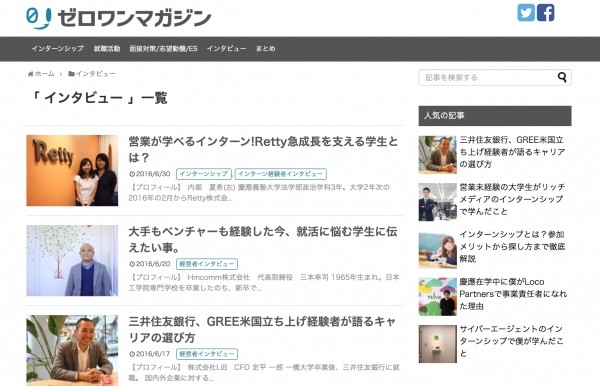Click the sidebar リッチメディア article thumbnail
Viewport: 600px width, 386px height.
point(438,202)
